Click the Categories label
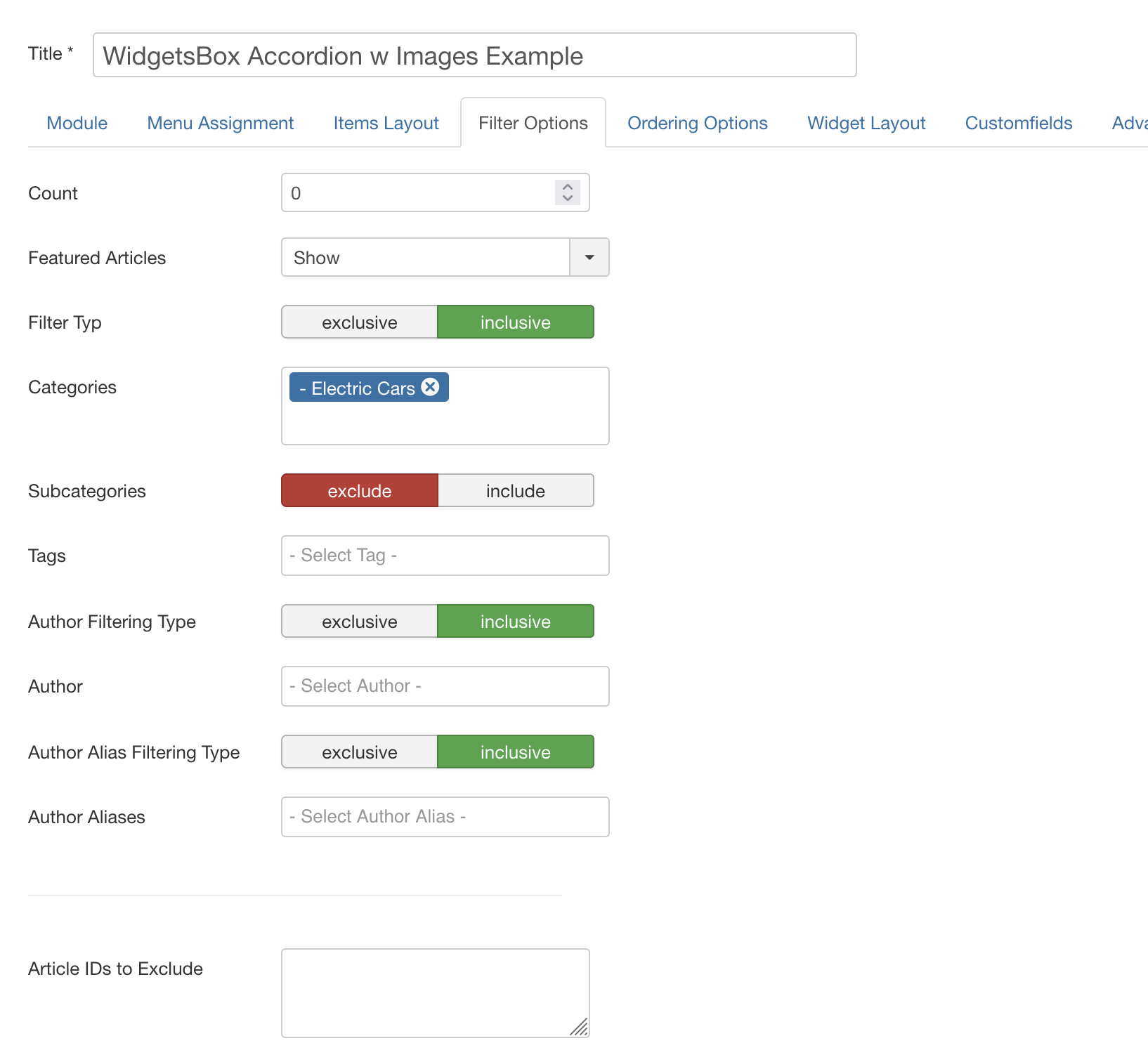 [x=72, y=387]
